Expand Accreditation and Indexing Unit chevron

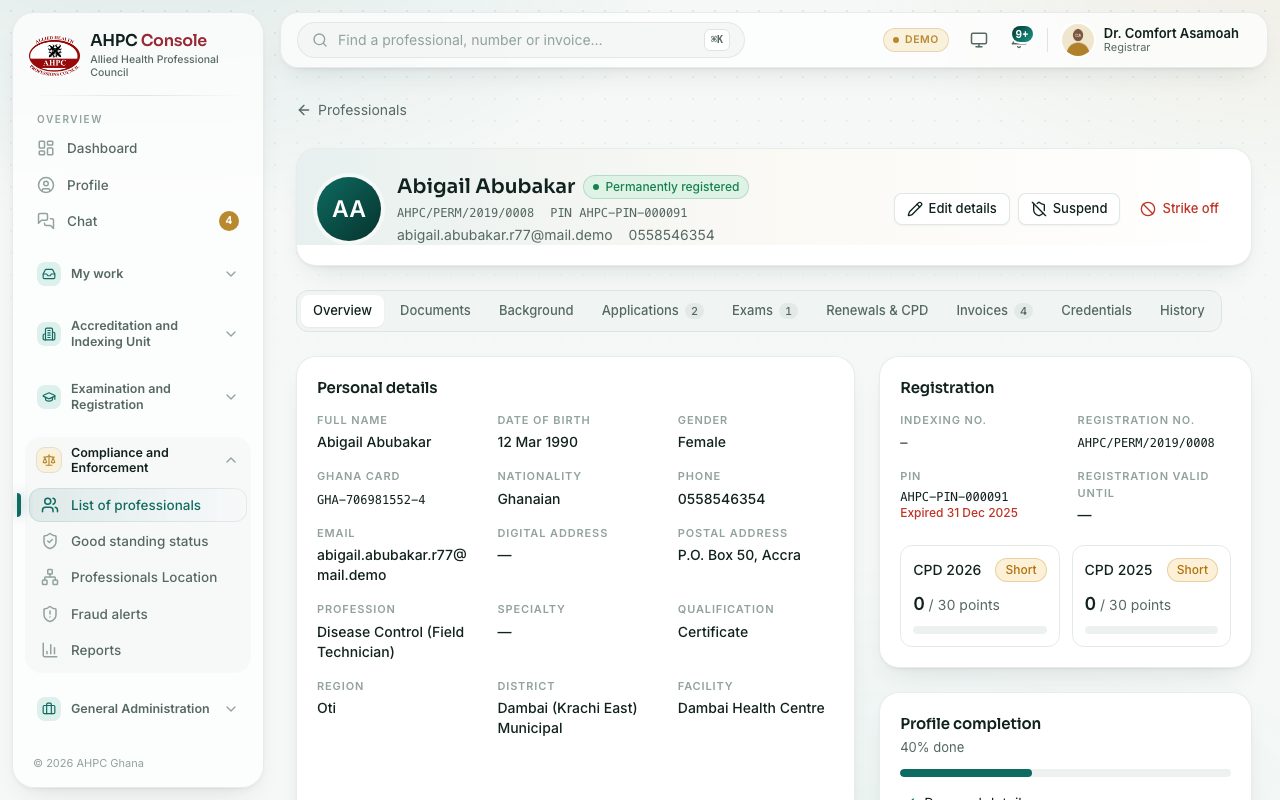[231, 334]
